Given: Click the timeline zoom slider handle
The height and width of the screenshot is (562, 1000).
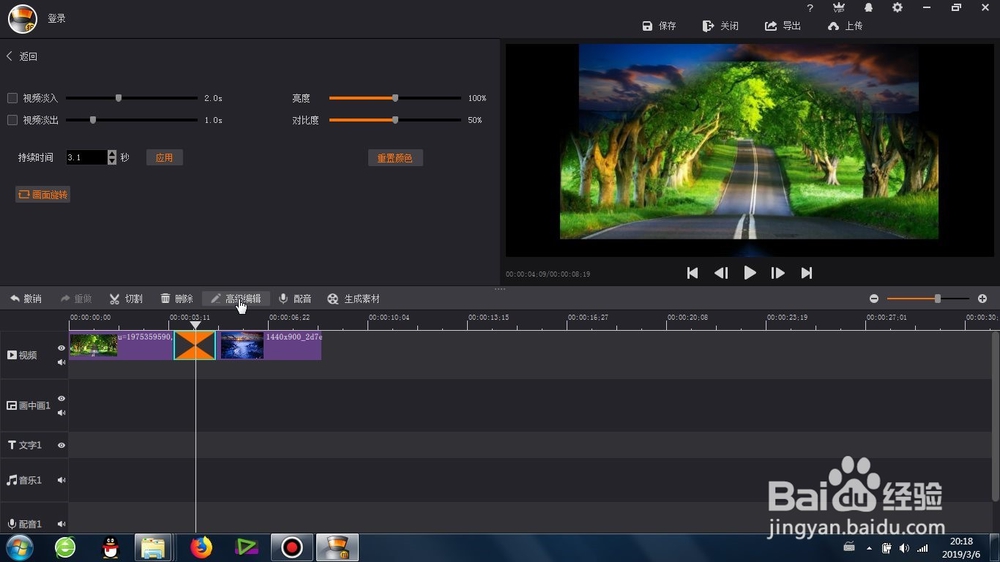Looking at the screenshot, I should tap(938, 299).
